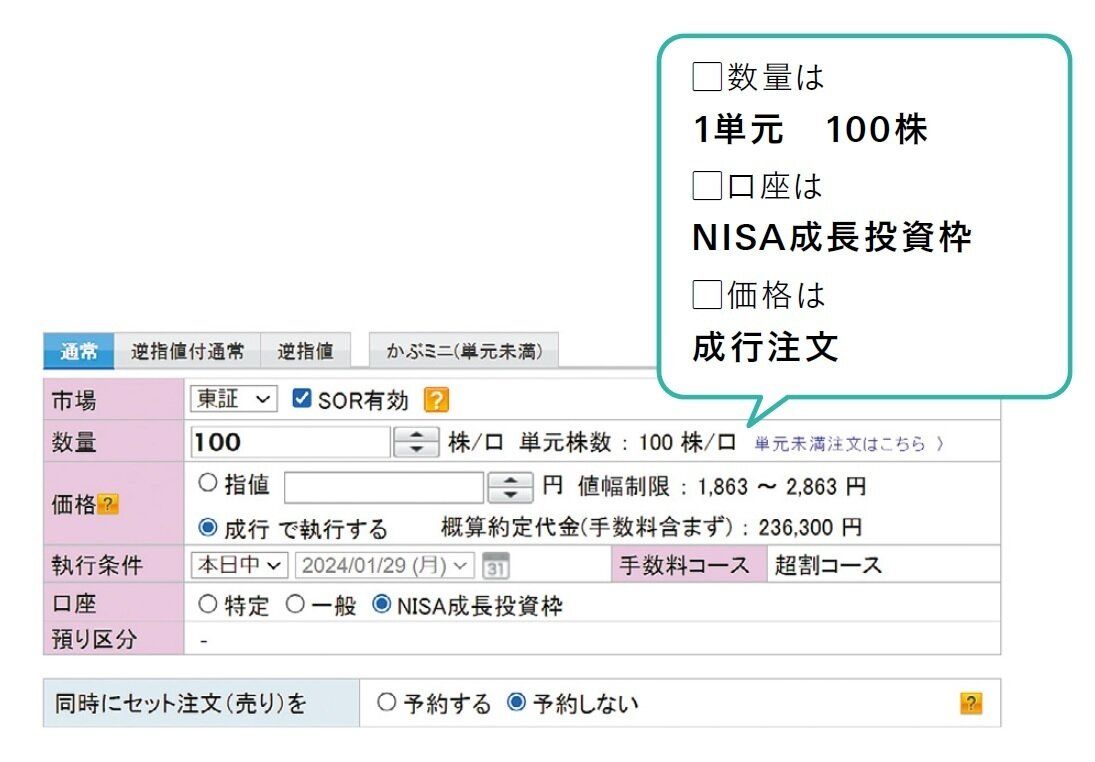1095x762 pixels.
Task: Choose the 特定 account radio button
Action: coord(208,605)
